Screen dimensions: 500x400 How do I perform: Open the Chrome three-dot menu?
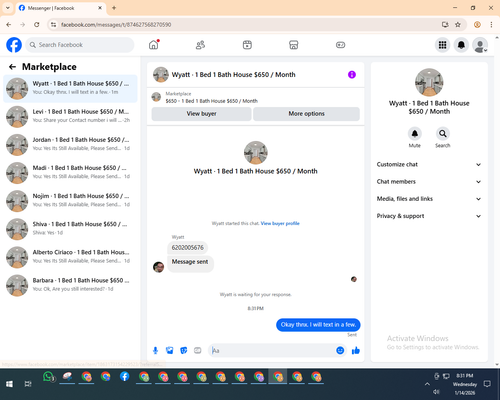pos(491,25)
